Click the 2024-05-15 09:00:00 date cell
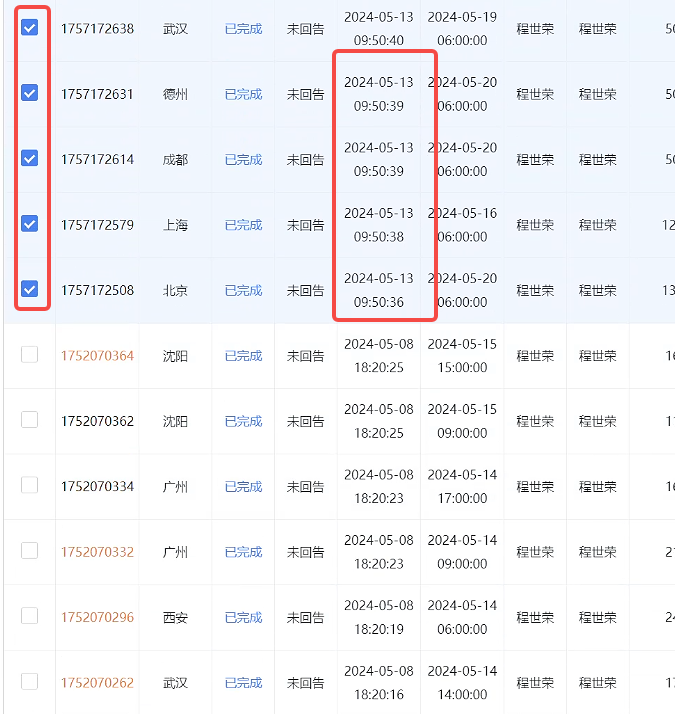Viewport: 675px width, 714px height. (462, 421)
